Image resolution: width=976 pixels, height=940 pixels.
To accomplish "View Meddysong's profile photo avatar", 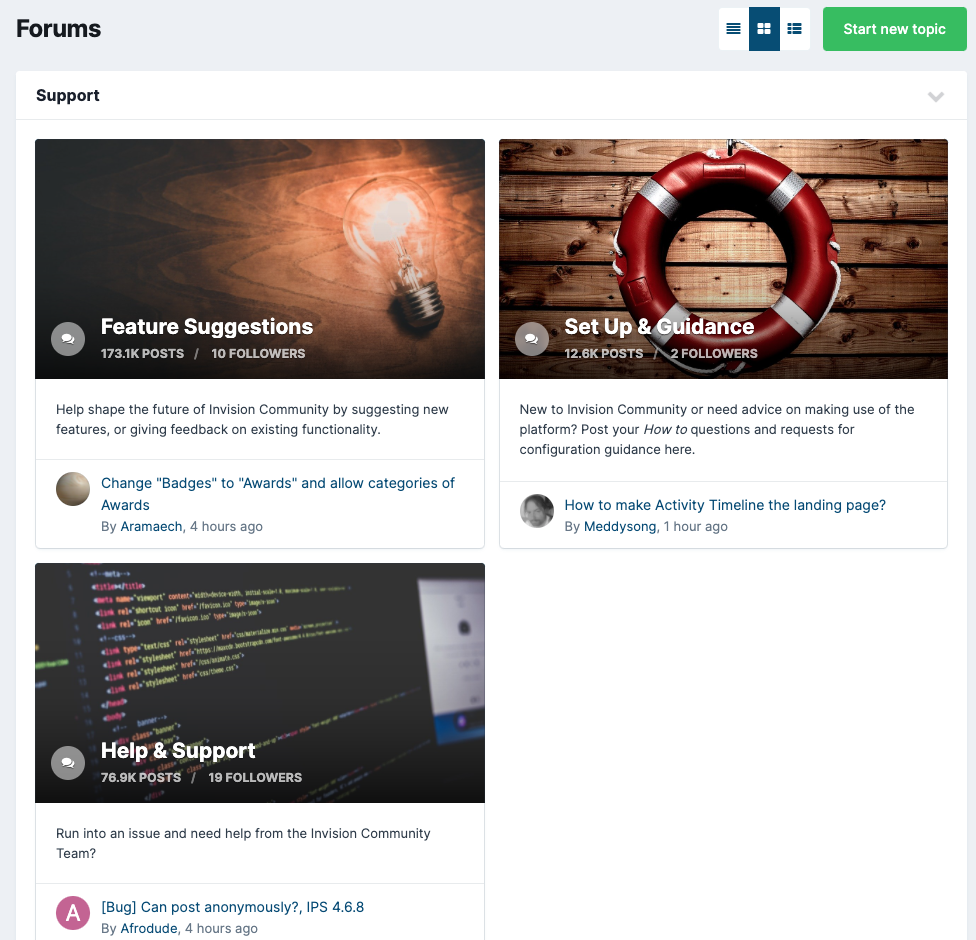I will pos(537,511).
